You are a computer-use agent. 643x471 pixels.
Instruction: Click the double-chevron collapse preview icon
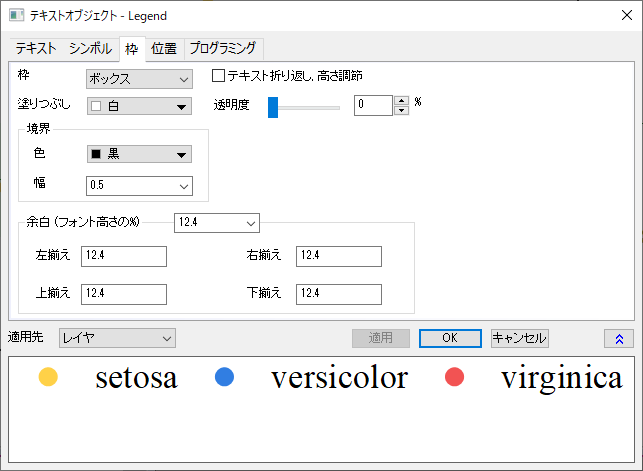[619, 339]
